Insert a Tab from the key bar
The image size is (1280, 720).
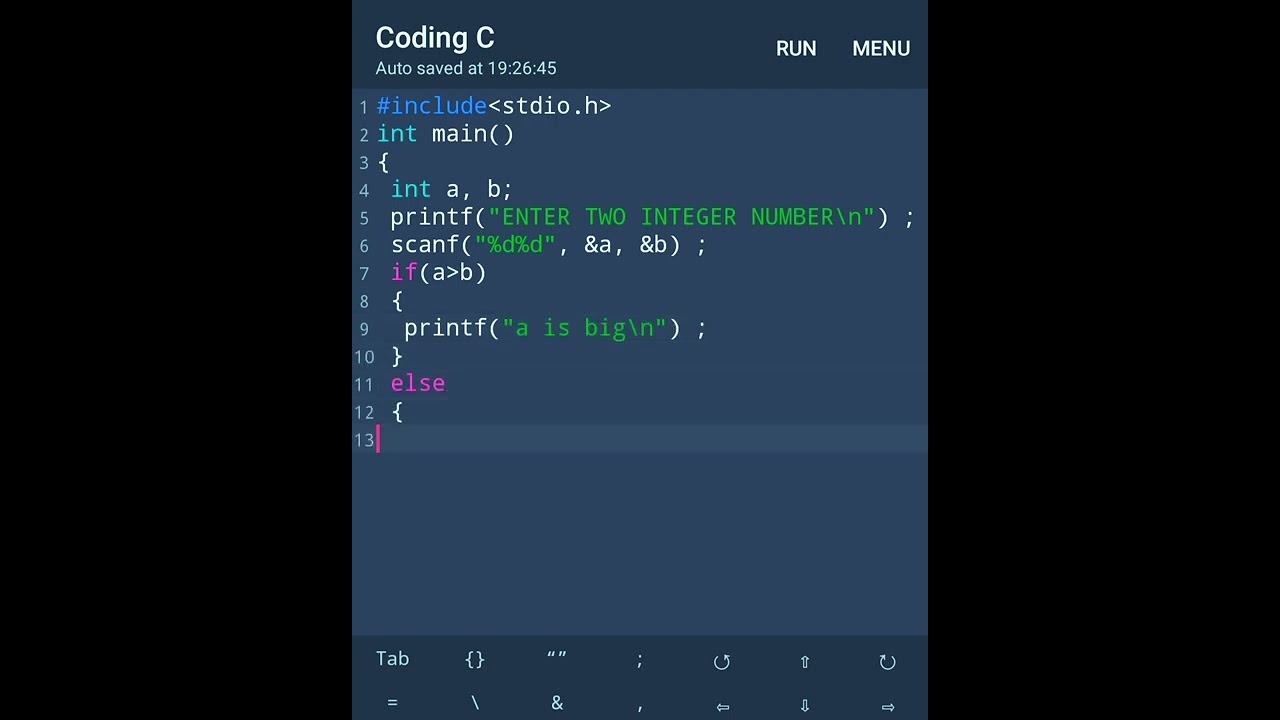click(x=392, y=659)
